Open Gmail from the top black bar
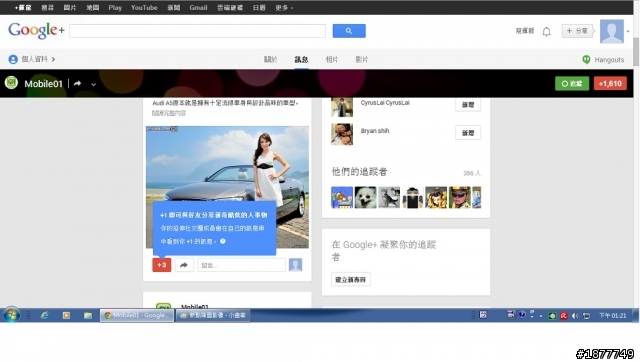640x362 pixels. tap(198, 8)
